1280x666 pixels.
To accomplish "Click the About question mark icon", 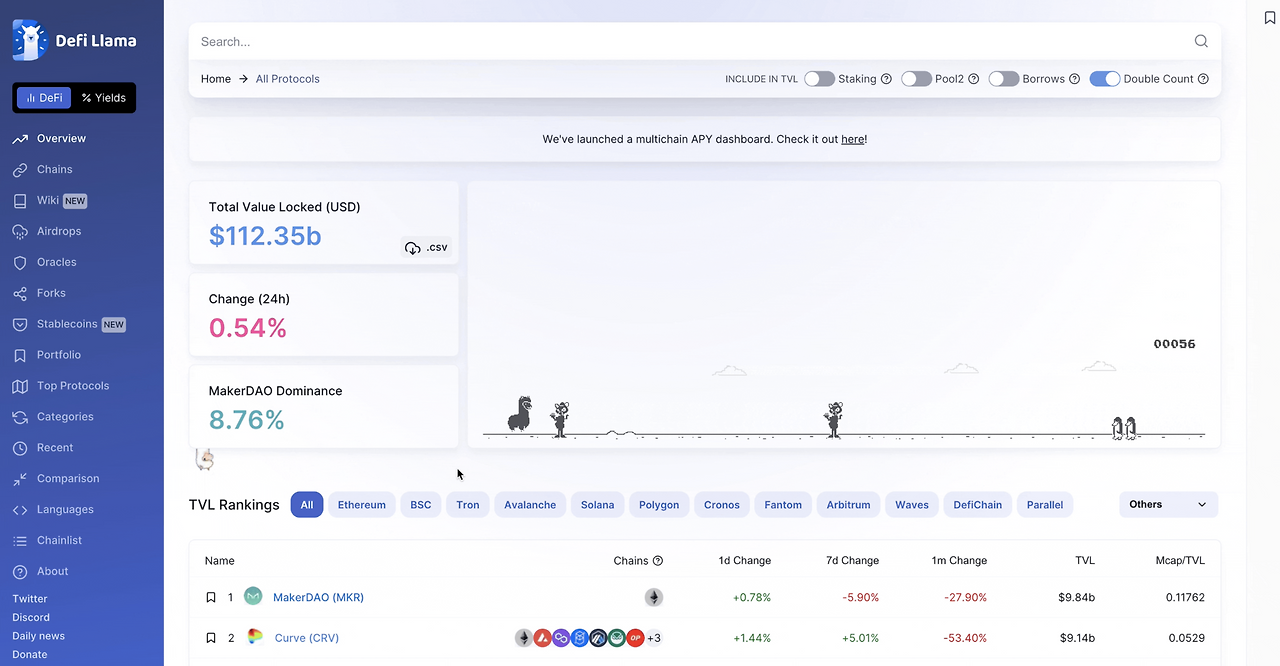I will point(19,572).
